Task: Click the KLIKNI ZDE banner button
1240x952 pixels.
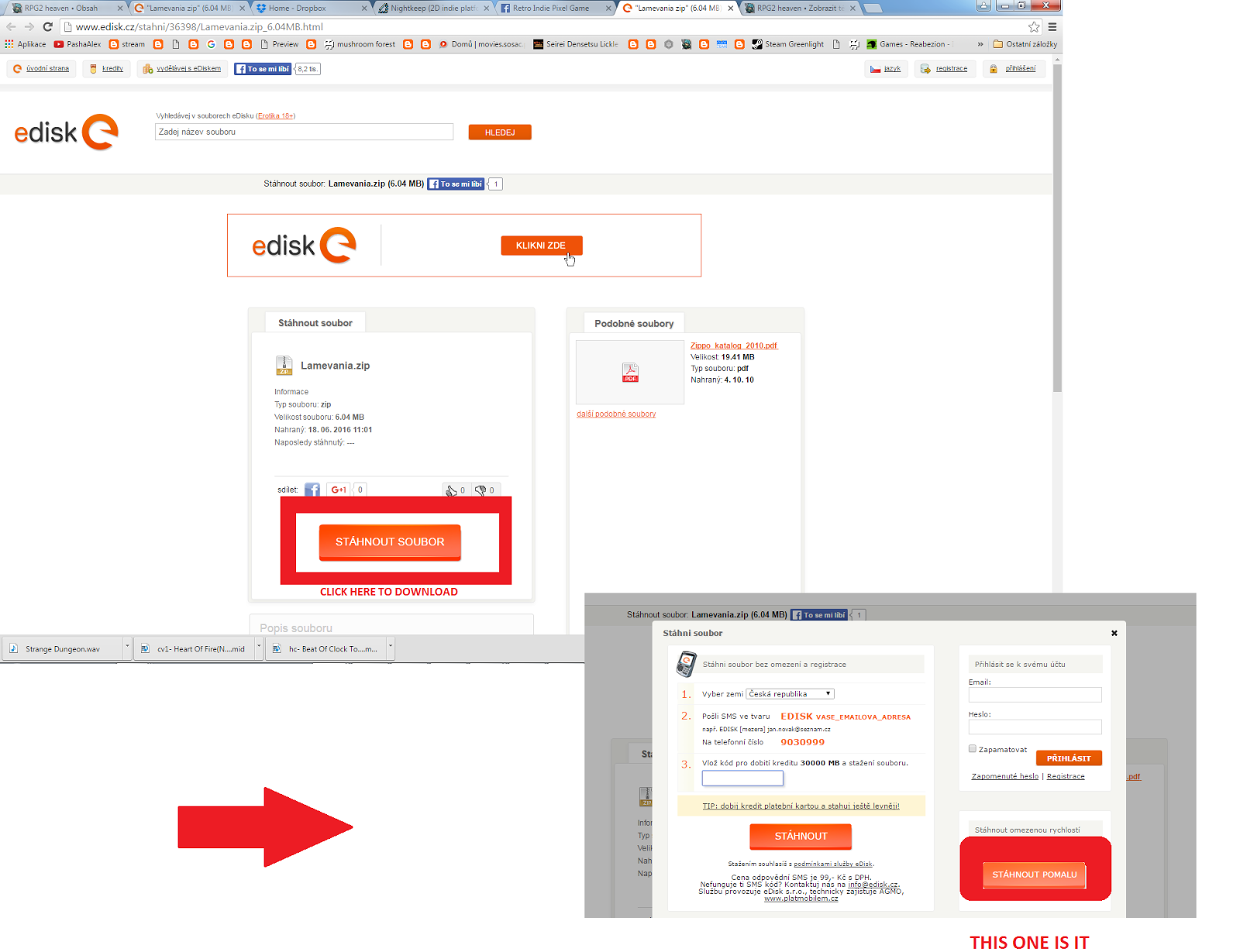Action: [541, 246]
